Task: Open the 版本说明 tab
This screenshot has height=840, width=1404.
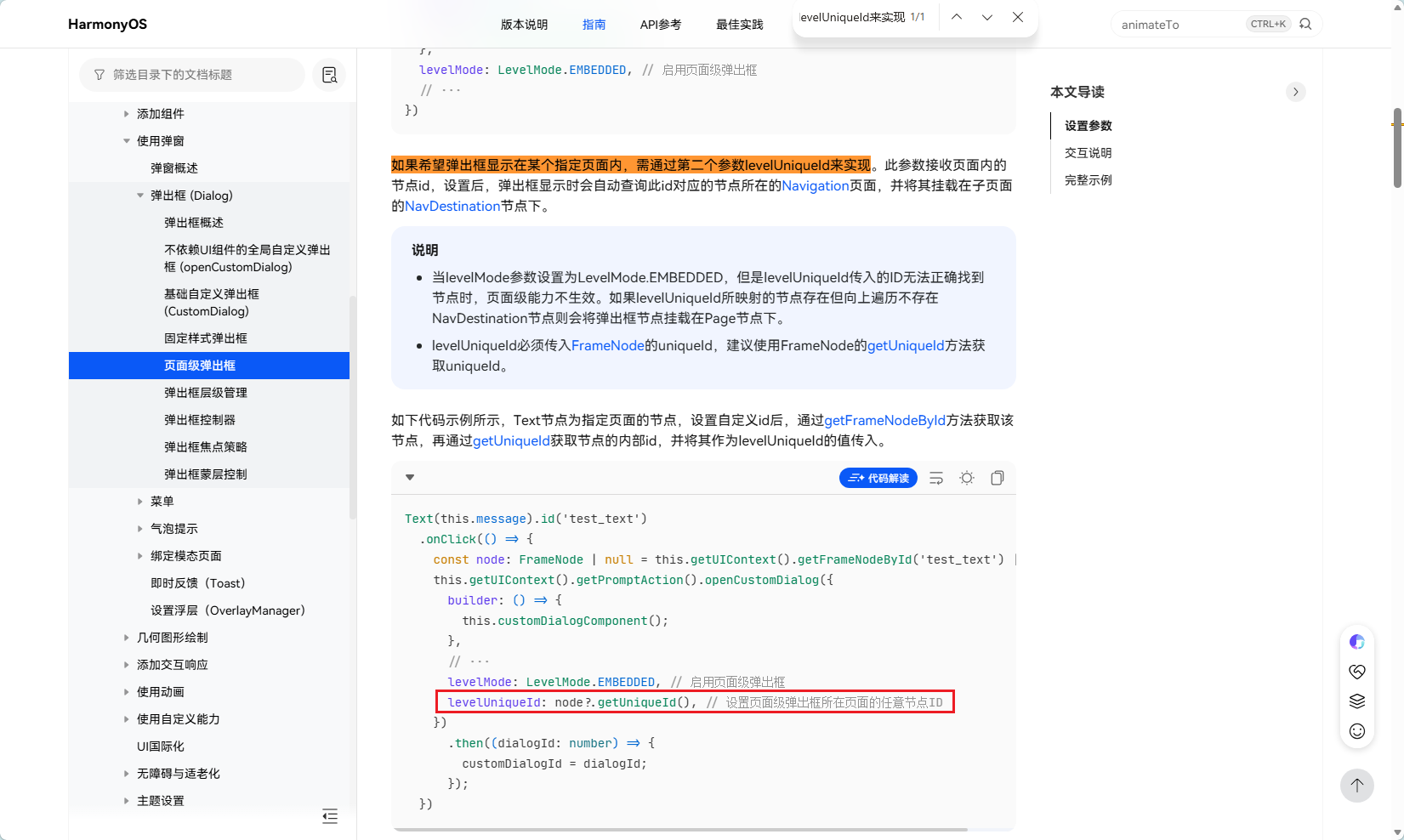Action: click(x=524, y=25)
